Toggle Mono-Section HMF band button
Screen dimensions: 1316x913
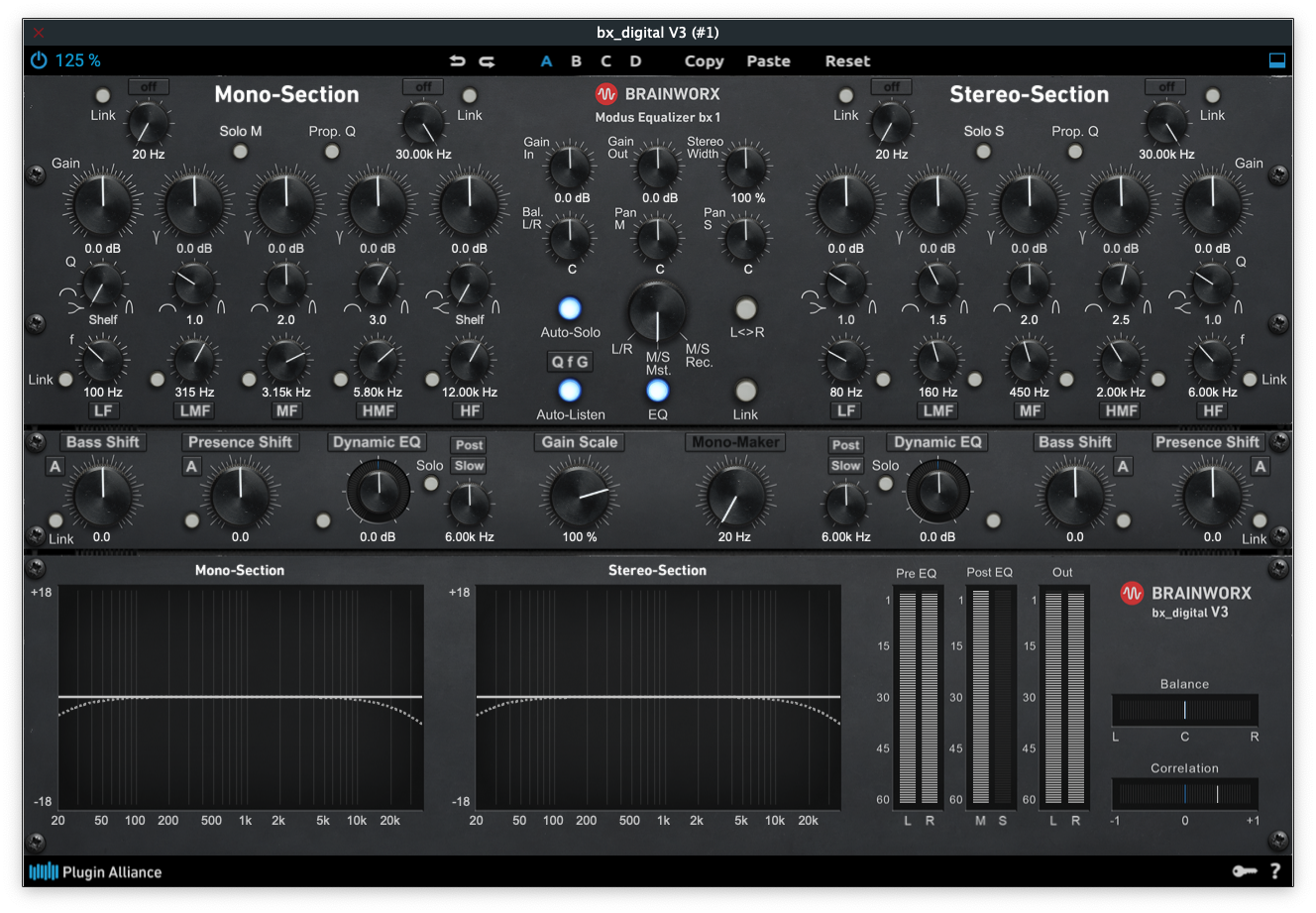(x=378, y=410)
